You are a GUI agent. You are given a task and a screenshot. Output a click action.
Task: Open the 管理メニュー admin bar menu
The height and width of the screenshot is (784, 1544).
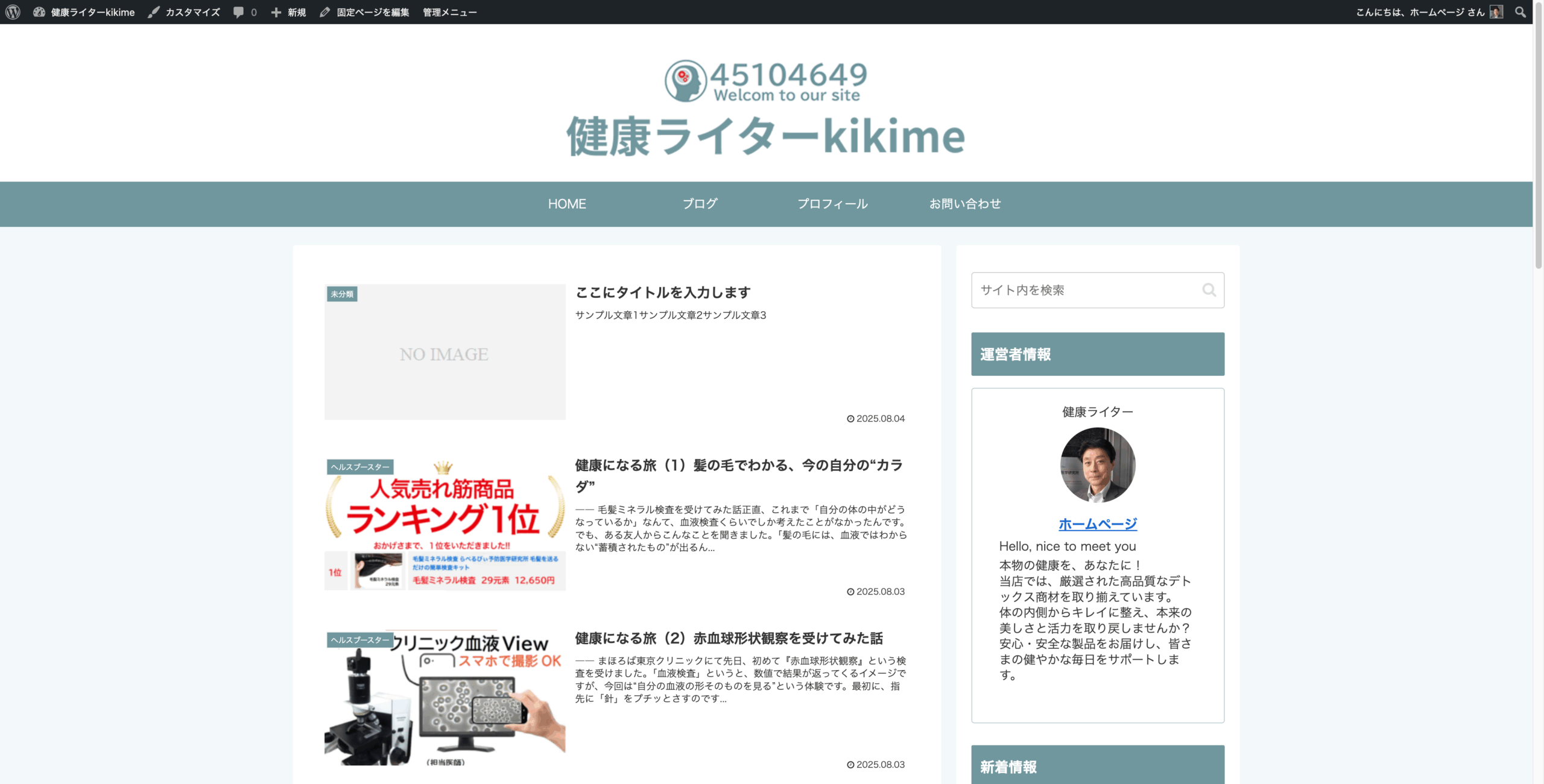(x=449, y=12)
